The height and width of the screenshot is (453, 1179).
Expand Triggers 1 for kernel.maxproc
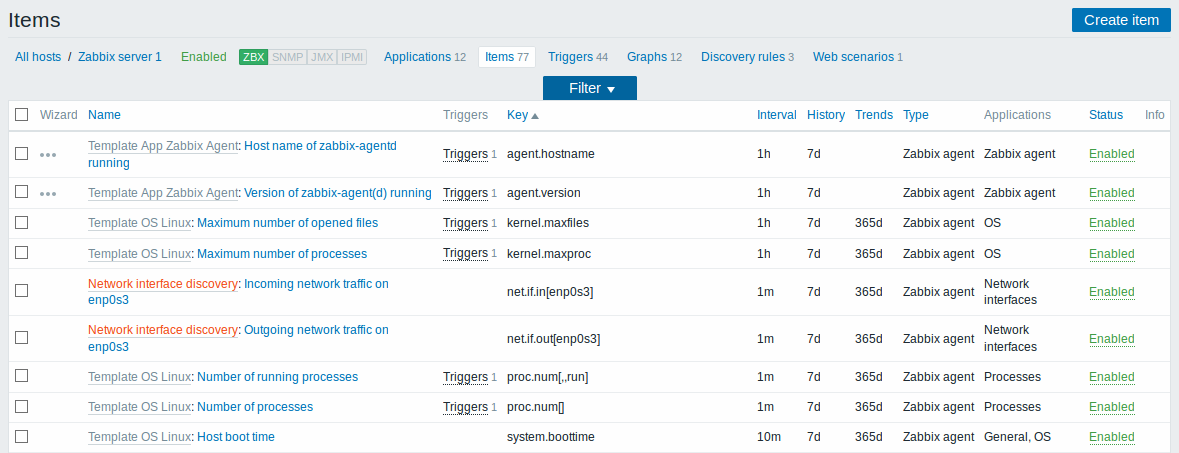tap(465, 254)
